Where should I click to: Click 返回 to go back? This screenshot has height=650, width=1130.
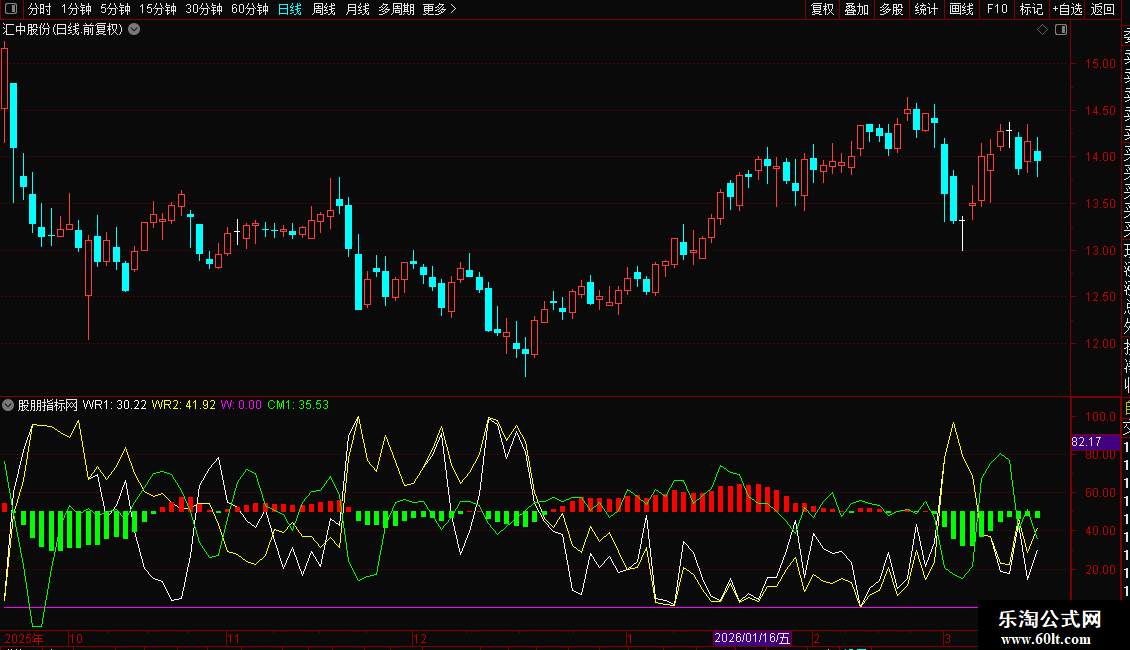pos(1103,9)
